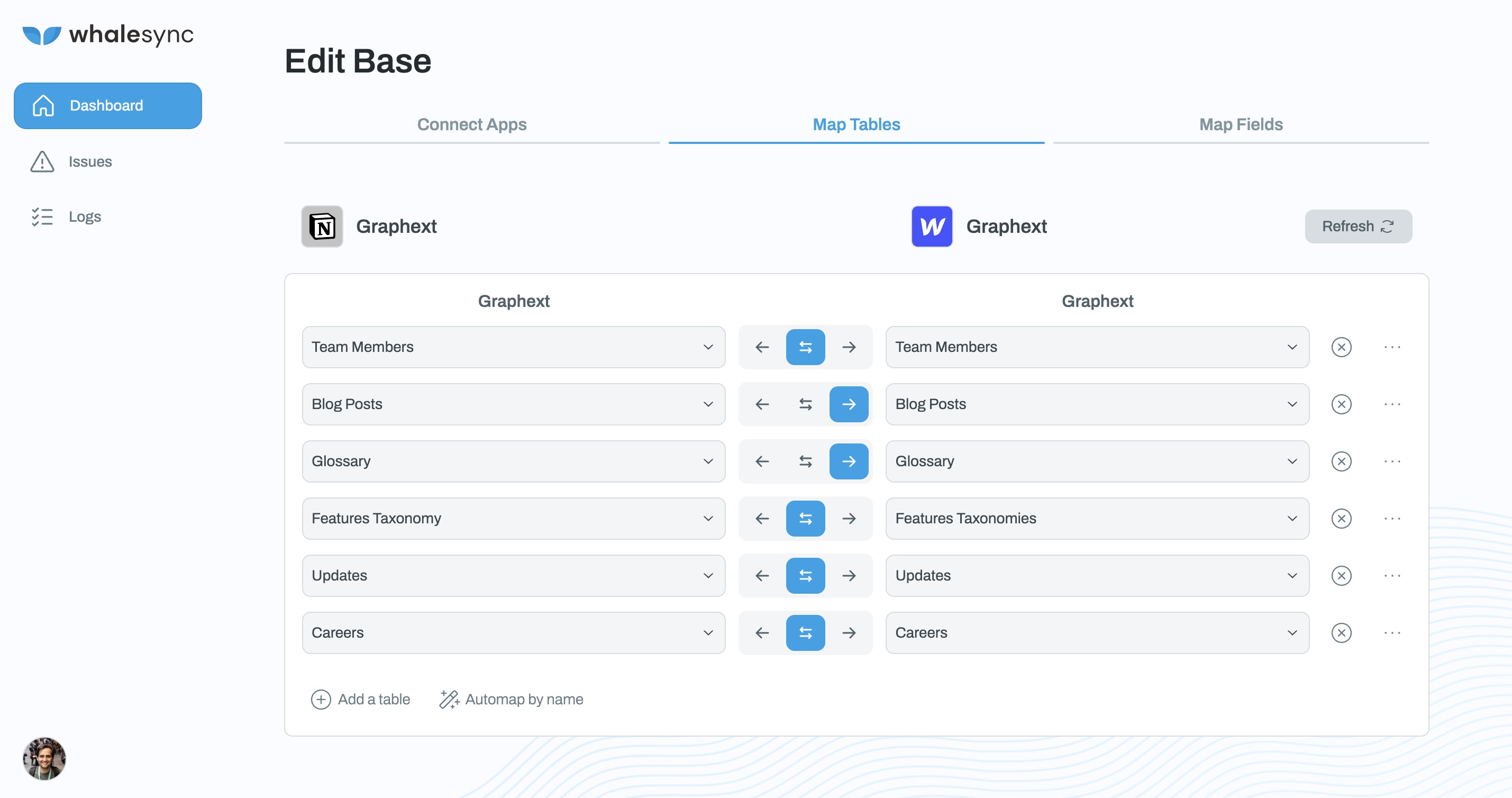Open the Issues warning icon page
Viewport: 1512px width, 798px height.
click(42, 161)
